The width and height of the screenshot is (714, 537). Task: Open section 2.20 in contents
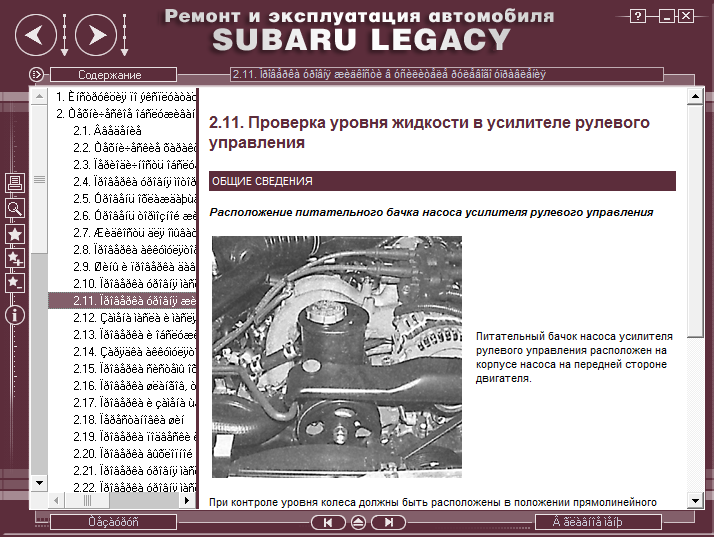click(133, 454)
